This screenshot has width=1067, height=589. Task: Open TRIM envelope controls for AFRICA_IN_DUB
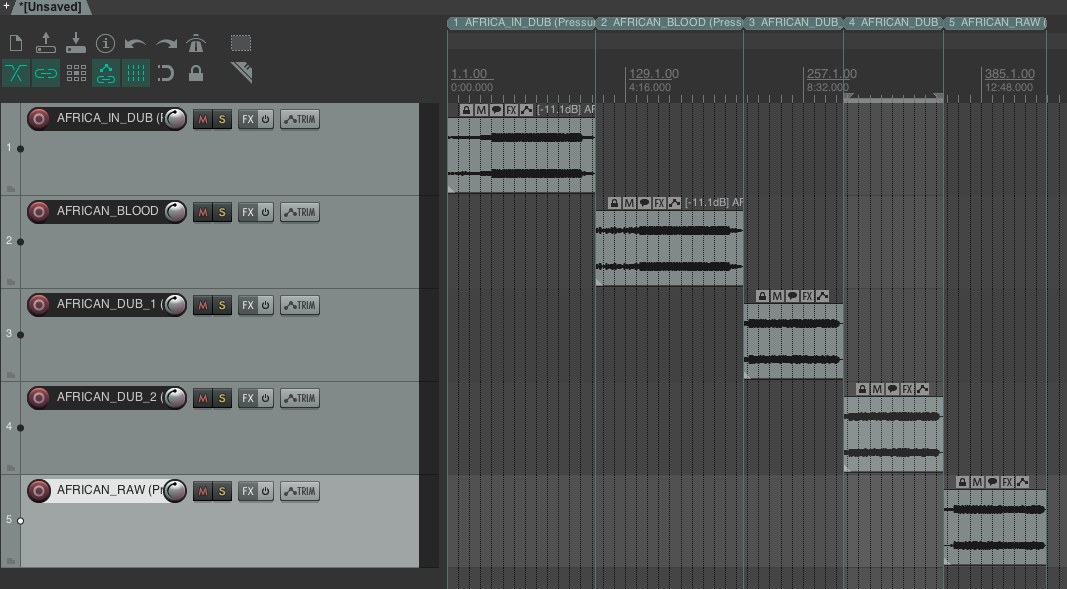[299, 119]
